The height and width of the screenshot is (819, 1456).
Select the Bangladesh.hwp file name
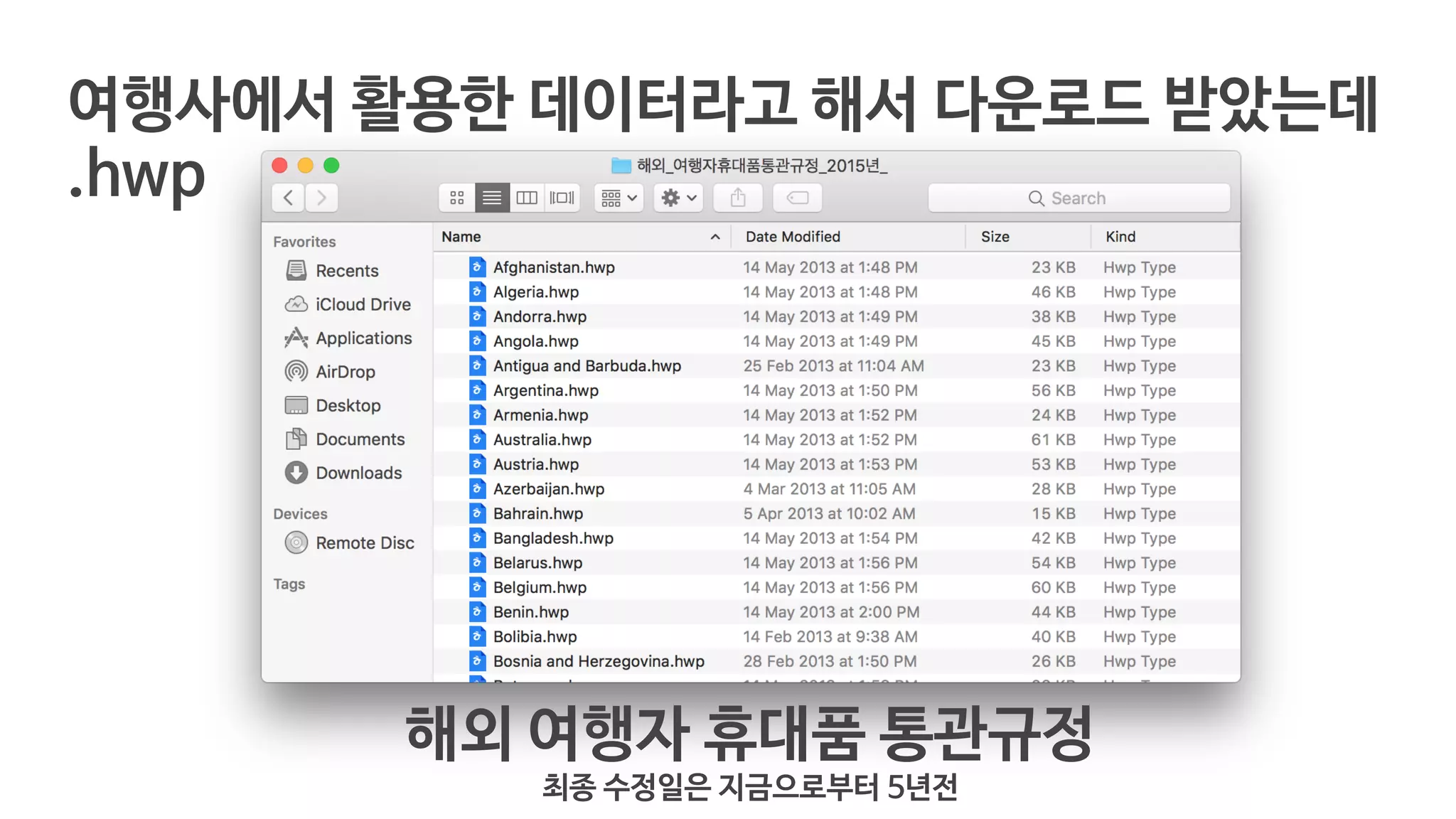[553, 538]
